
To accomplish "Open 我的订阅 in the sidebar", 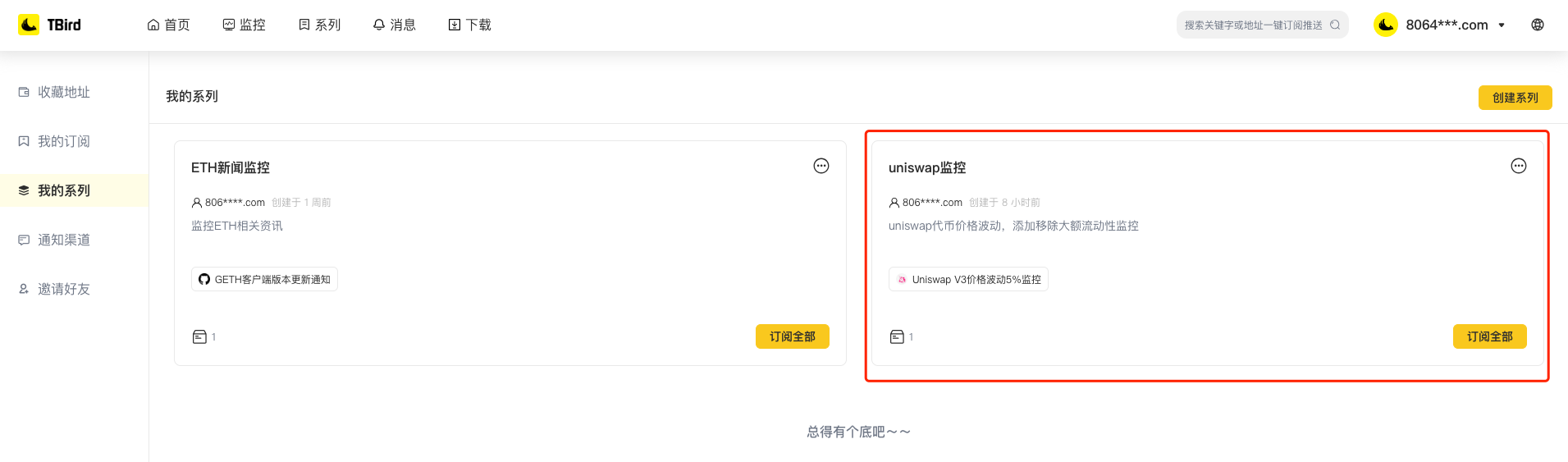I will [63, 141].
